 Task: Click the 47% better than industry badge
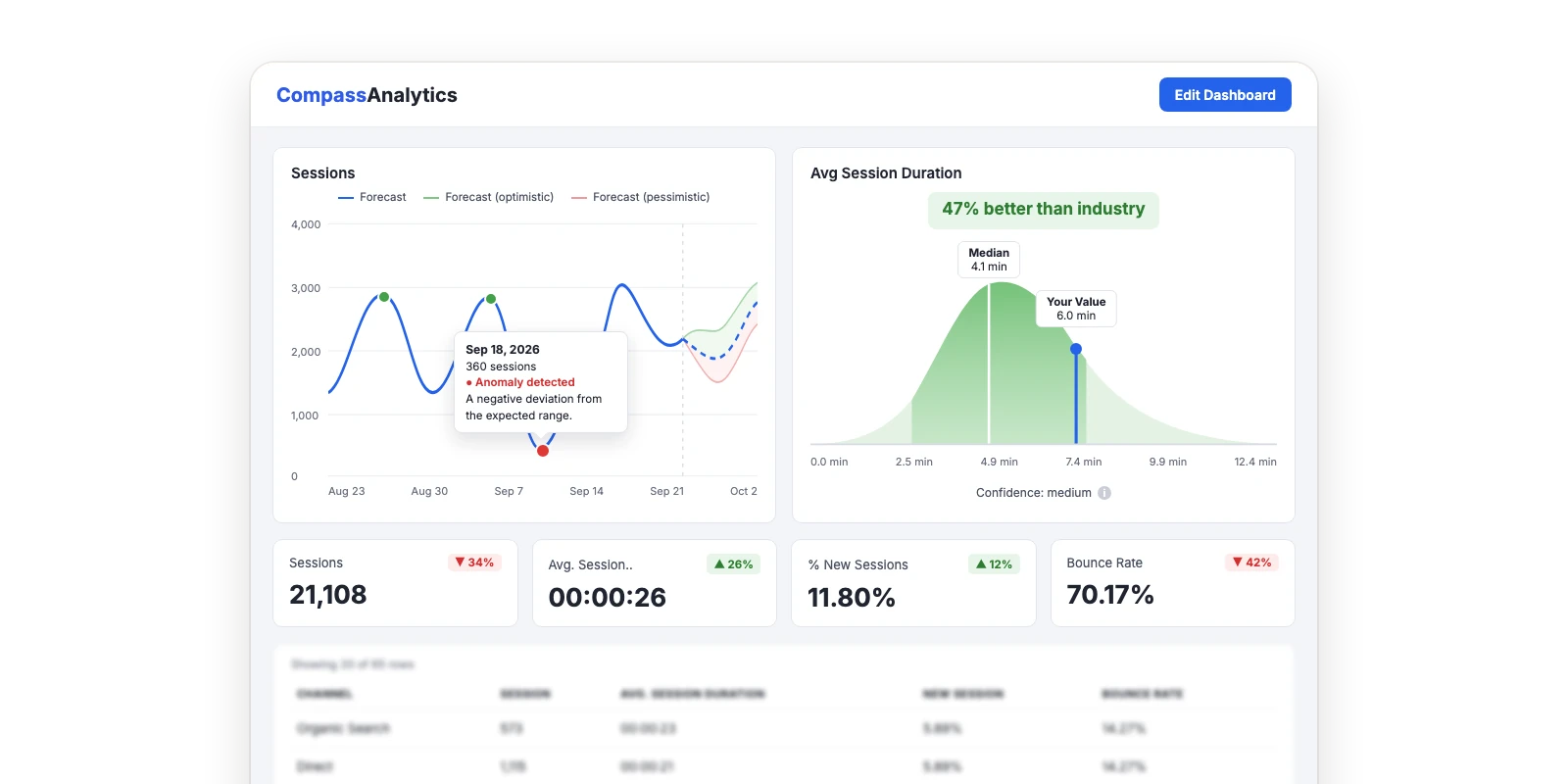(1044, 210)
